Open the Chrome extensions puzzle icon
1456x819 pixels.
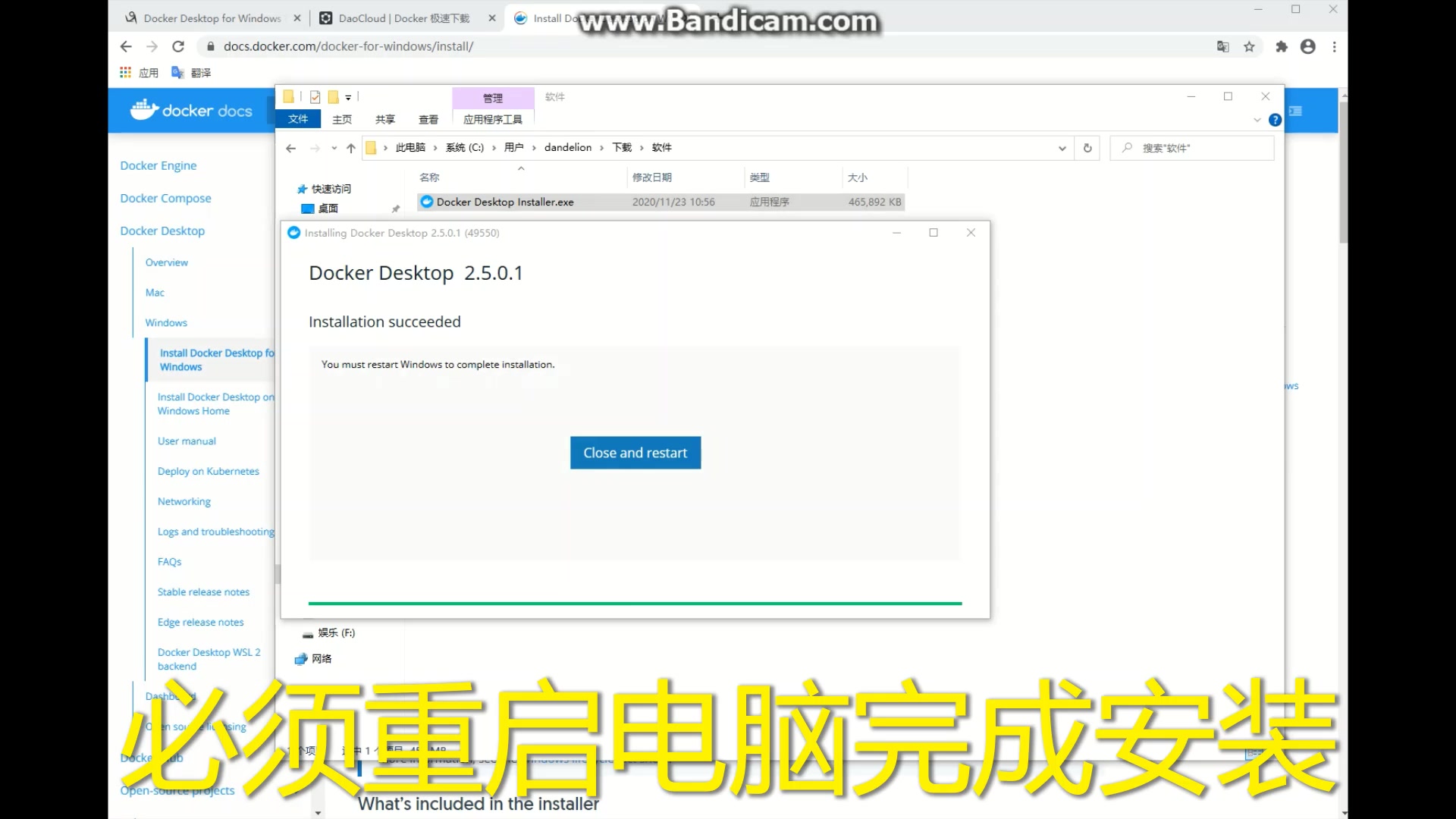(1282, 46)
